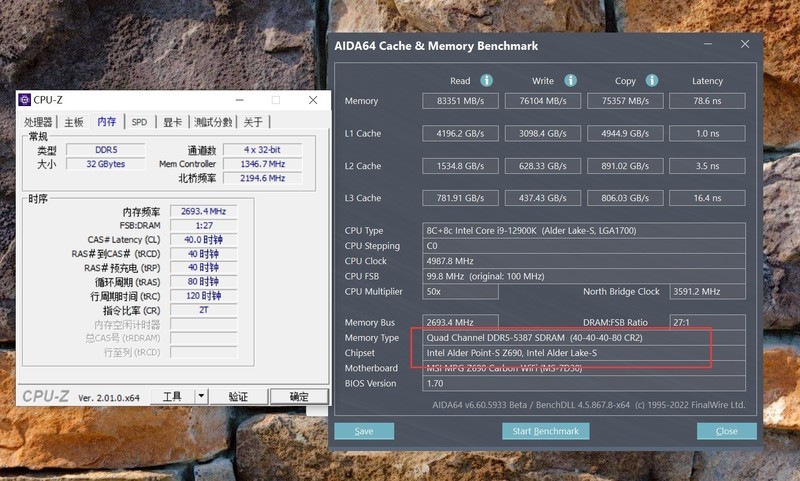Switch to the 主板 tab in CPU-Z
This screenshot has width=800, height=481.
73,122
